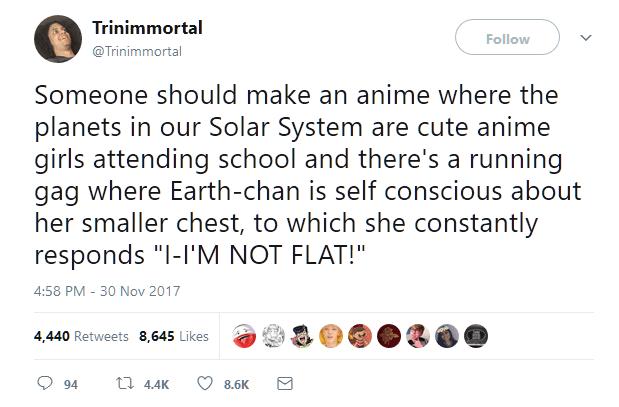Expand the tweet options chevron dropdown
The width and height of the screenshot is (619, 407).
coord(587,38)
